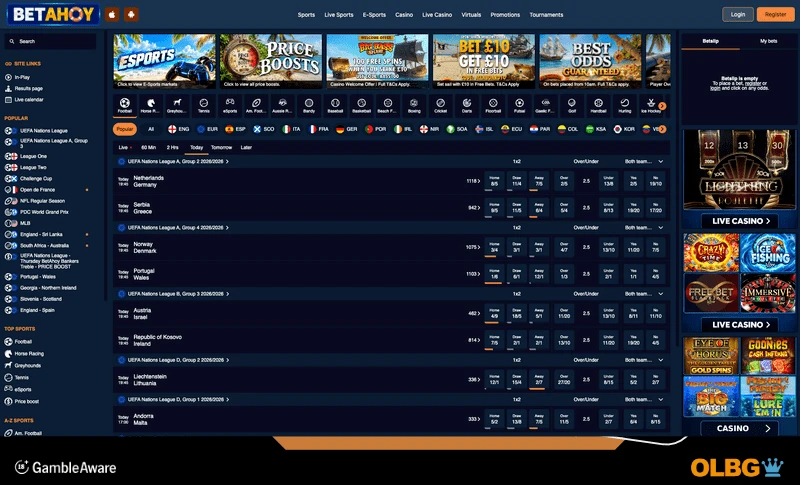Select the Football sport icon
800x485 pixels.
tap(124, 106)
